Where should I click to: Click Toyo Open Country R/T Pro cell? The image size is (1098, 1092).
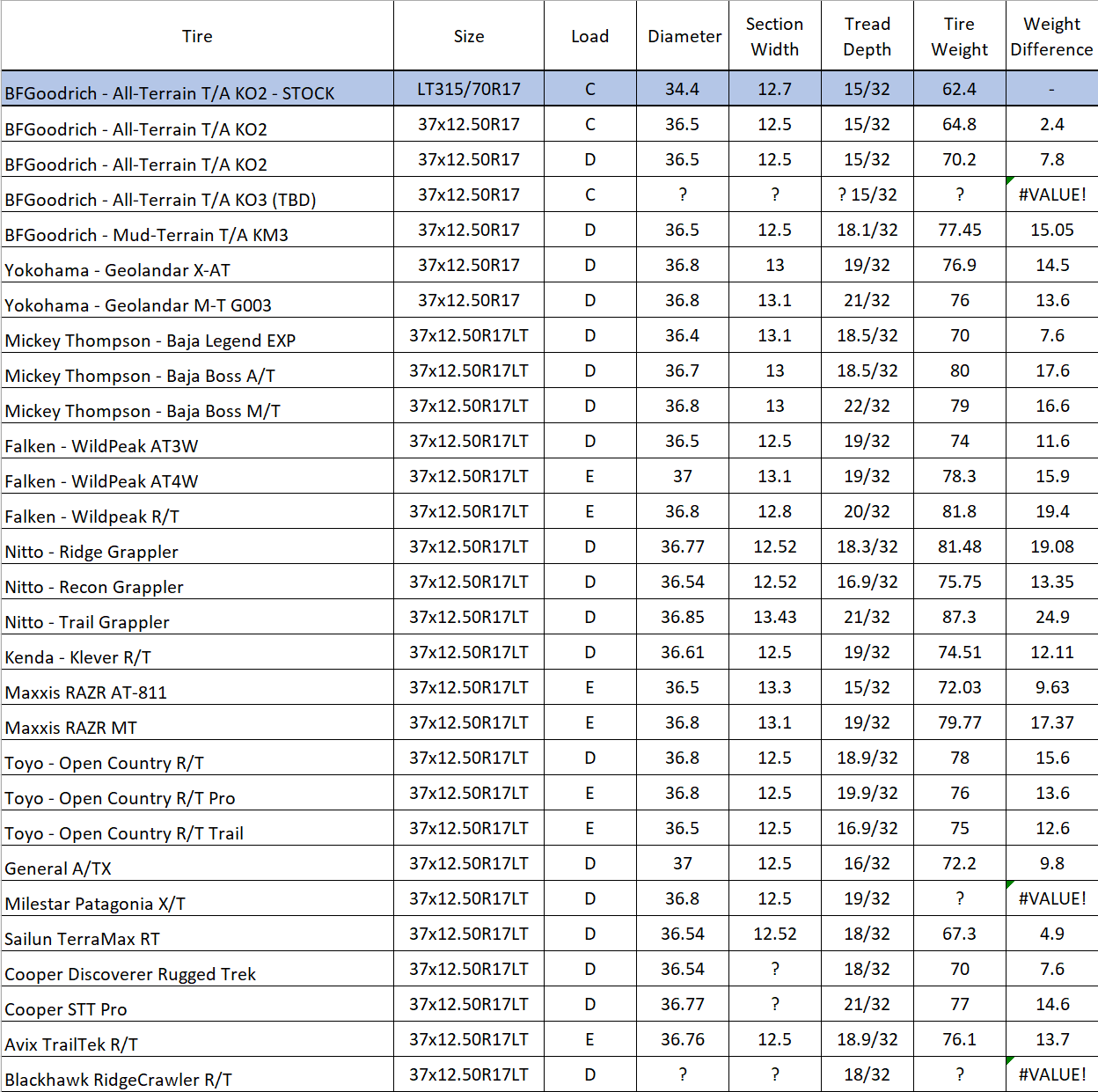[x=197, y=793]
